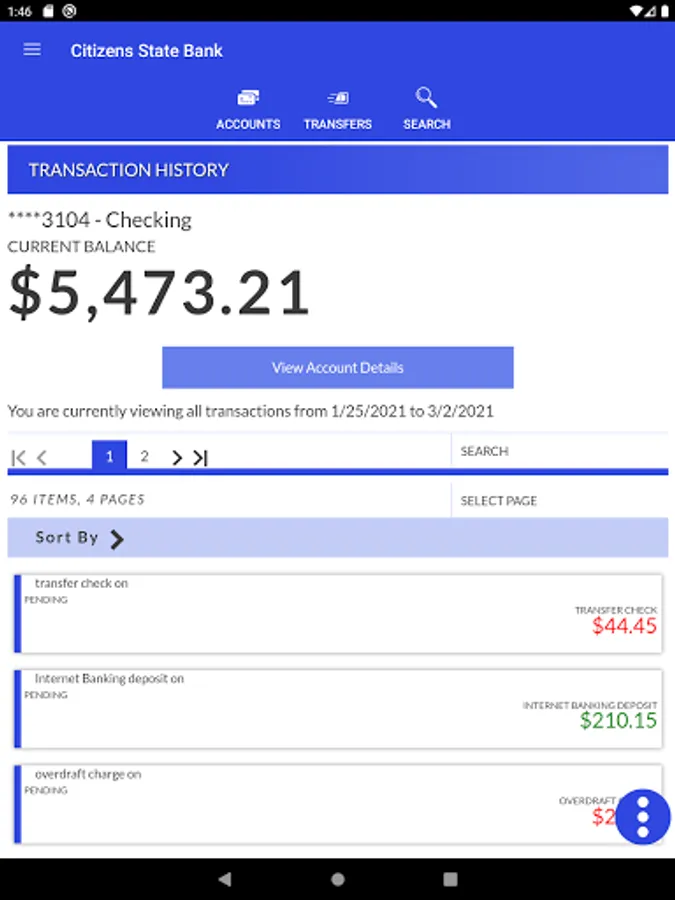Click the TRANSFER CHECK type label
Screen dimensions: 675x900
[616, 610]
